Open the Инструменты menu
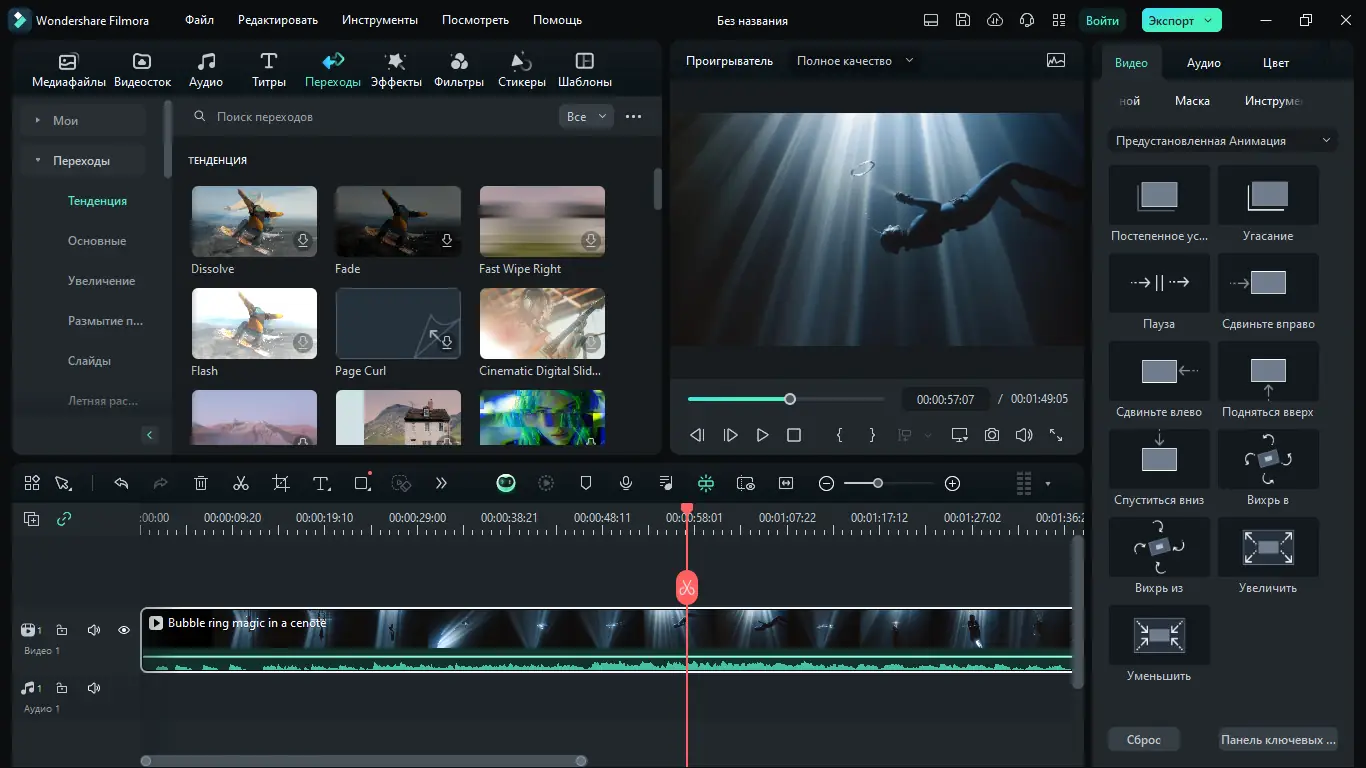 click(379, 20)
